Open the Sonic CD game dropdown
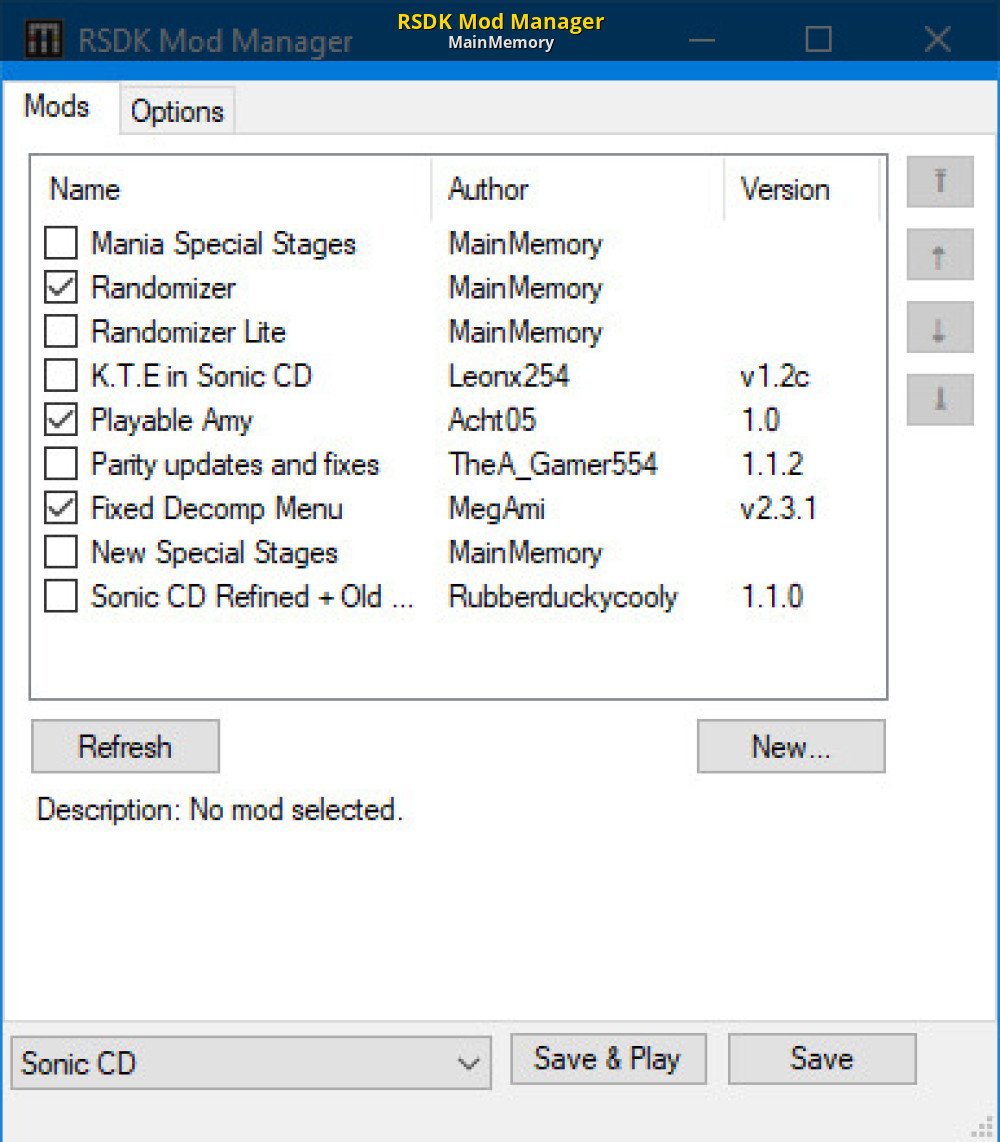The image size is (1000, 1142). click(251, 1062)
